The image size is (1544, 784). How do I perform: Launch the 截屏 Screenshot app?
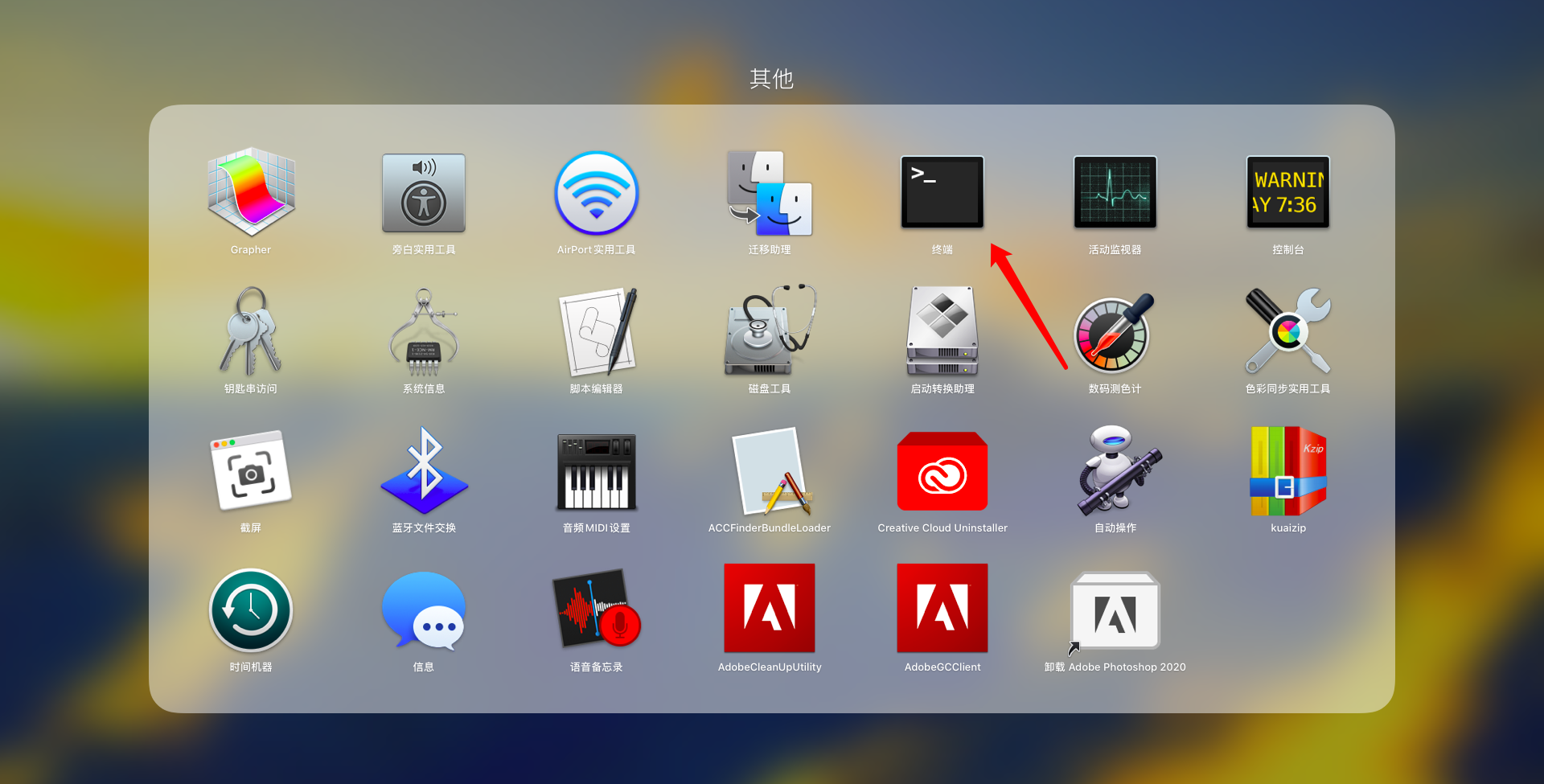point(251,471)
